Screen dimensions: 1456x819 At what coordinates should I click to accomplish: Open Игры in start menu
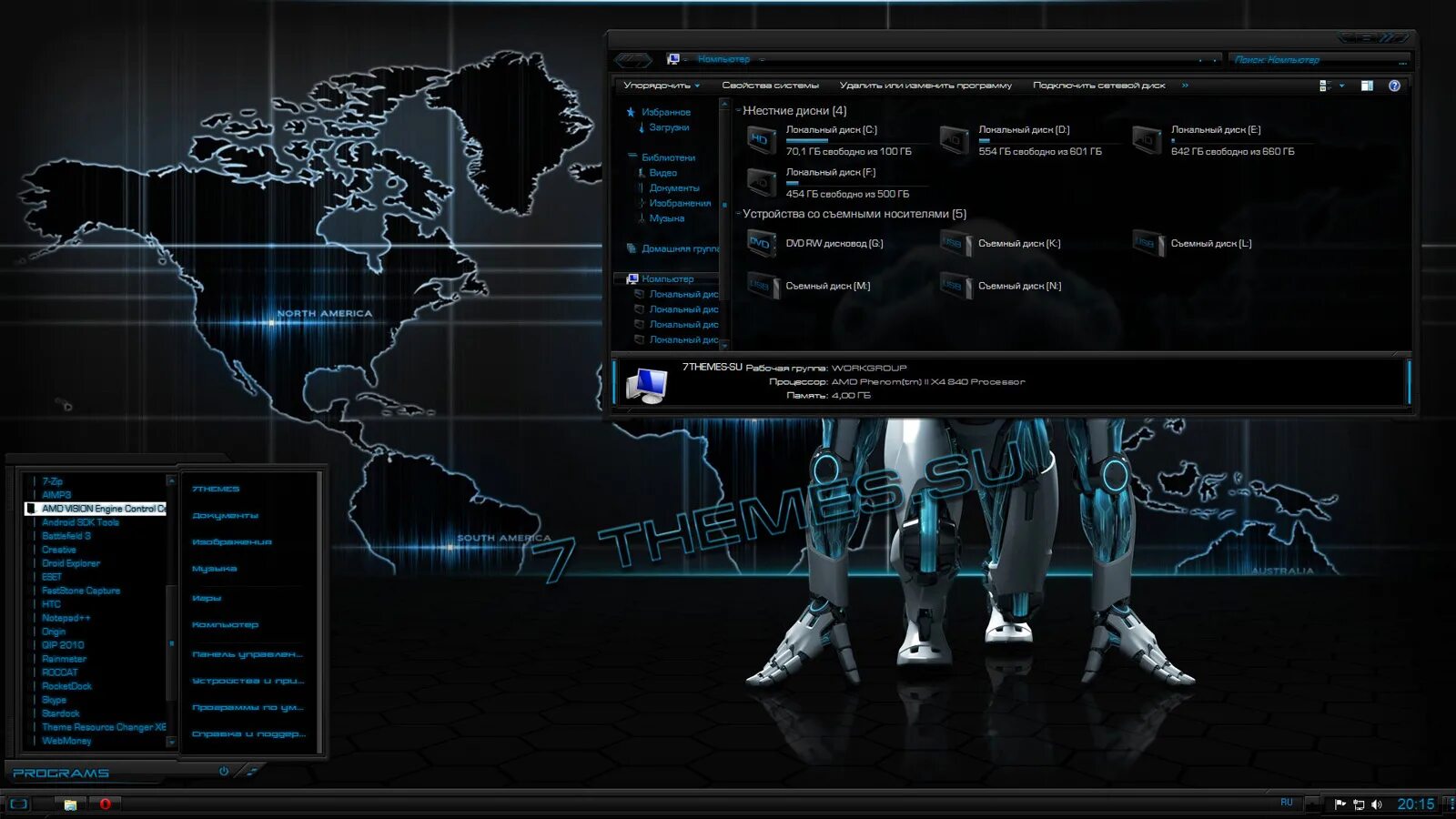tap(207, 598)
